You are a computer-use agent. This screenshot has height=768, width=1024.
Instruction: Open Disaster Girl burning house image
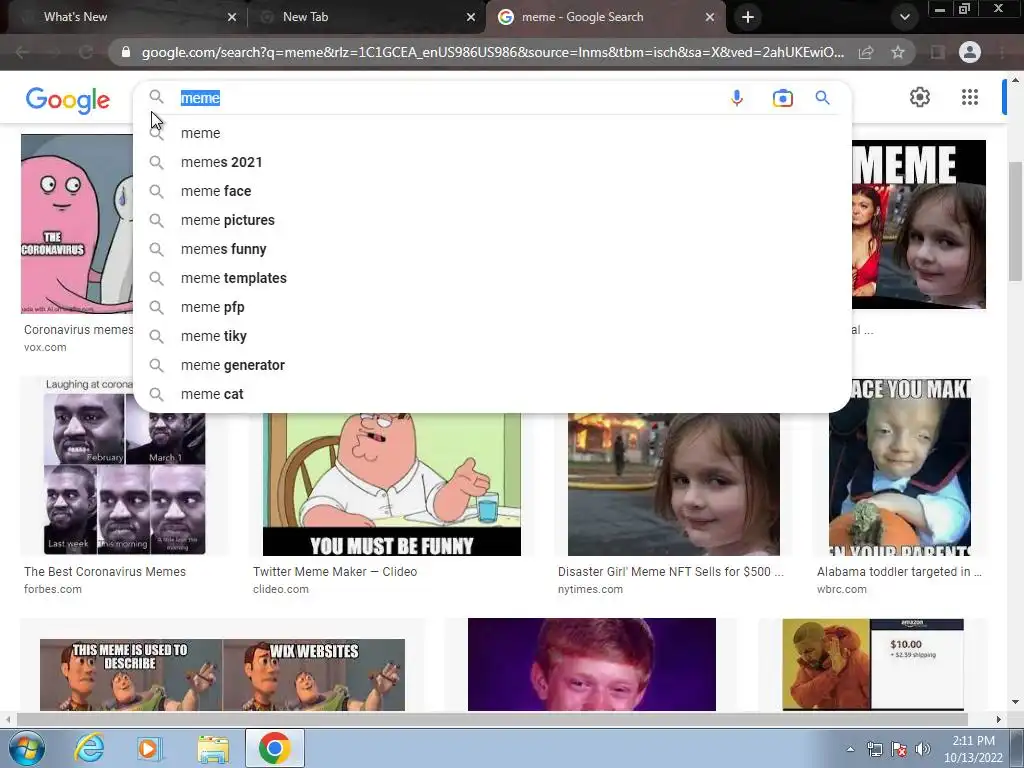tap(673, 484)
